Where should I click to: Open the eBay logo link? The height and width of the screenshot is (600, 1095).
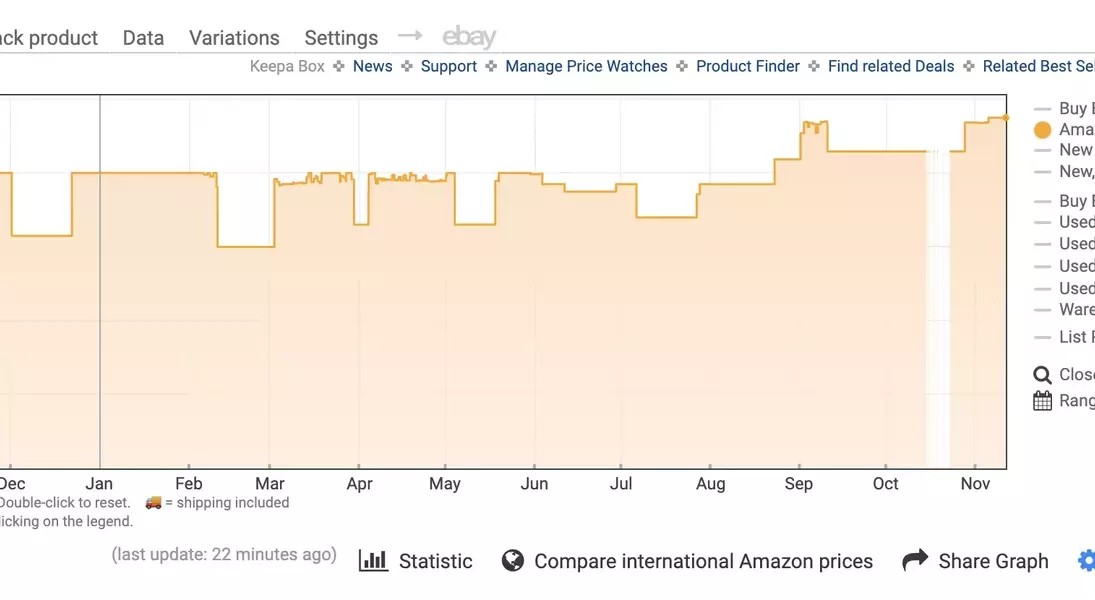point(469,38)
